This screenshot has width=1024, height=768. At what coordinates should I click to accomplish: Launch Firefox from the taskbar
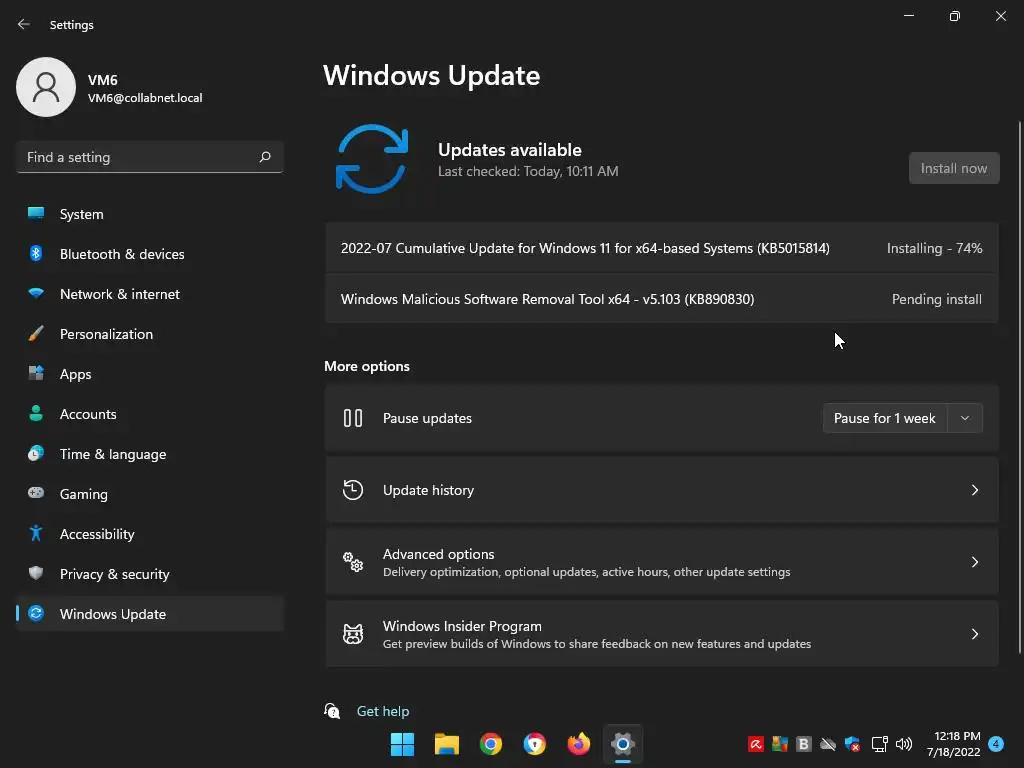click(579, 744)
